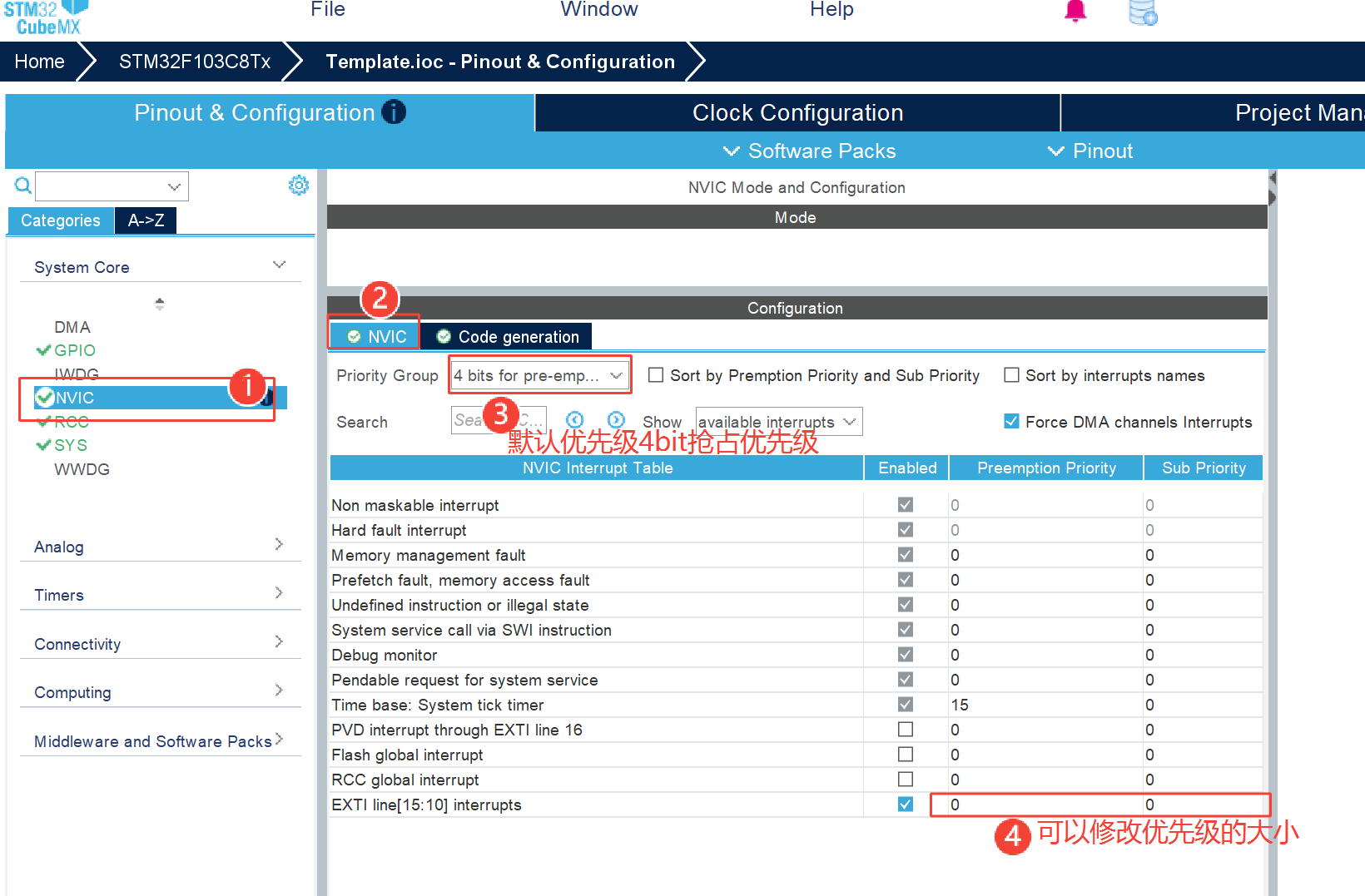Toggle Debug monitor enabled checkbox

click(x=906, y=654)
